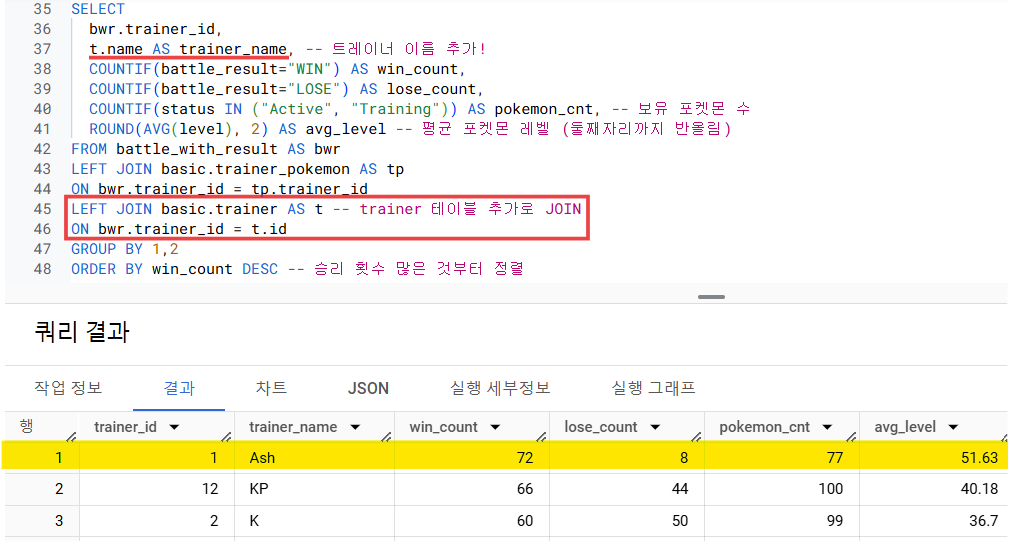
Task: Place cursor on the GROUP BY 1,2 line
Action: pyautogui.click(x=125, y=249)
